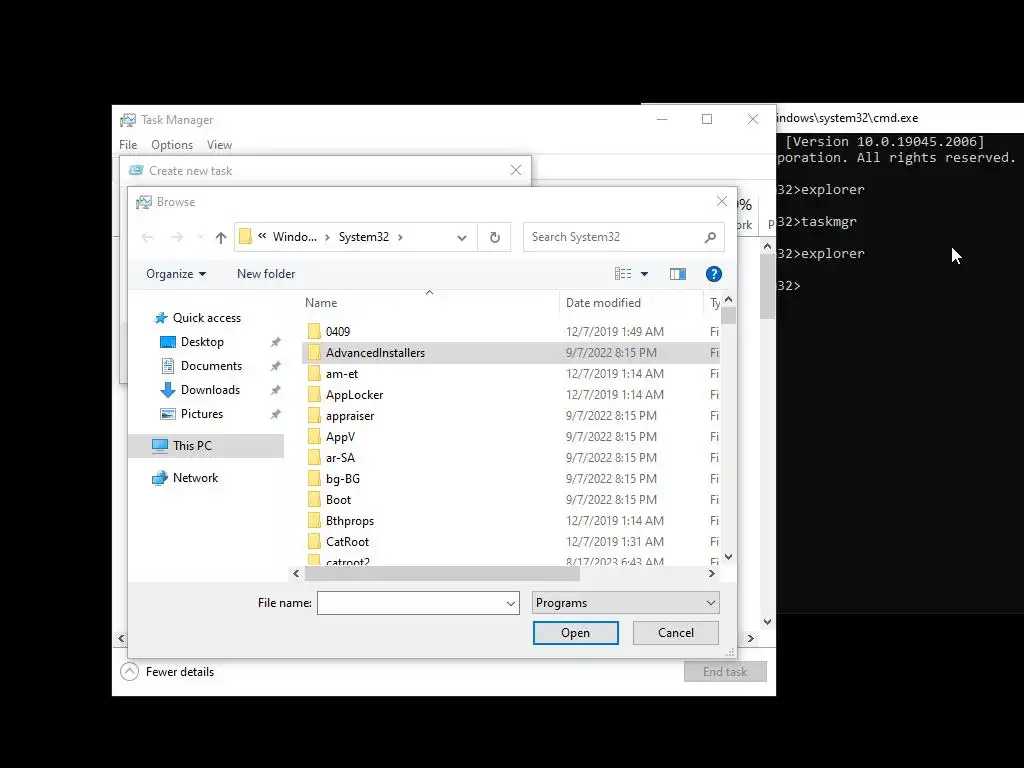This screenshot has height=768, width=1024.
Task: Expand hidden path via double chevron in address bar
Action: (262, 237)
